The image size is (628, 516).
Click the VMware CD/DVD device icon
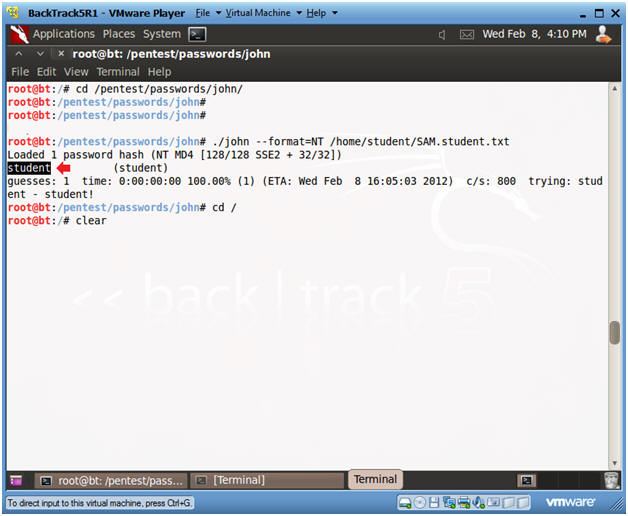[420, 502]
